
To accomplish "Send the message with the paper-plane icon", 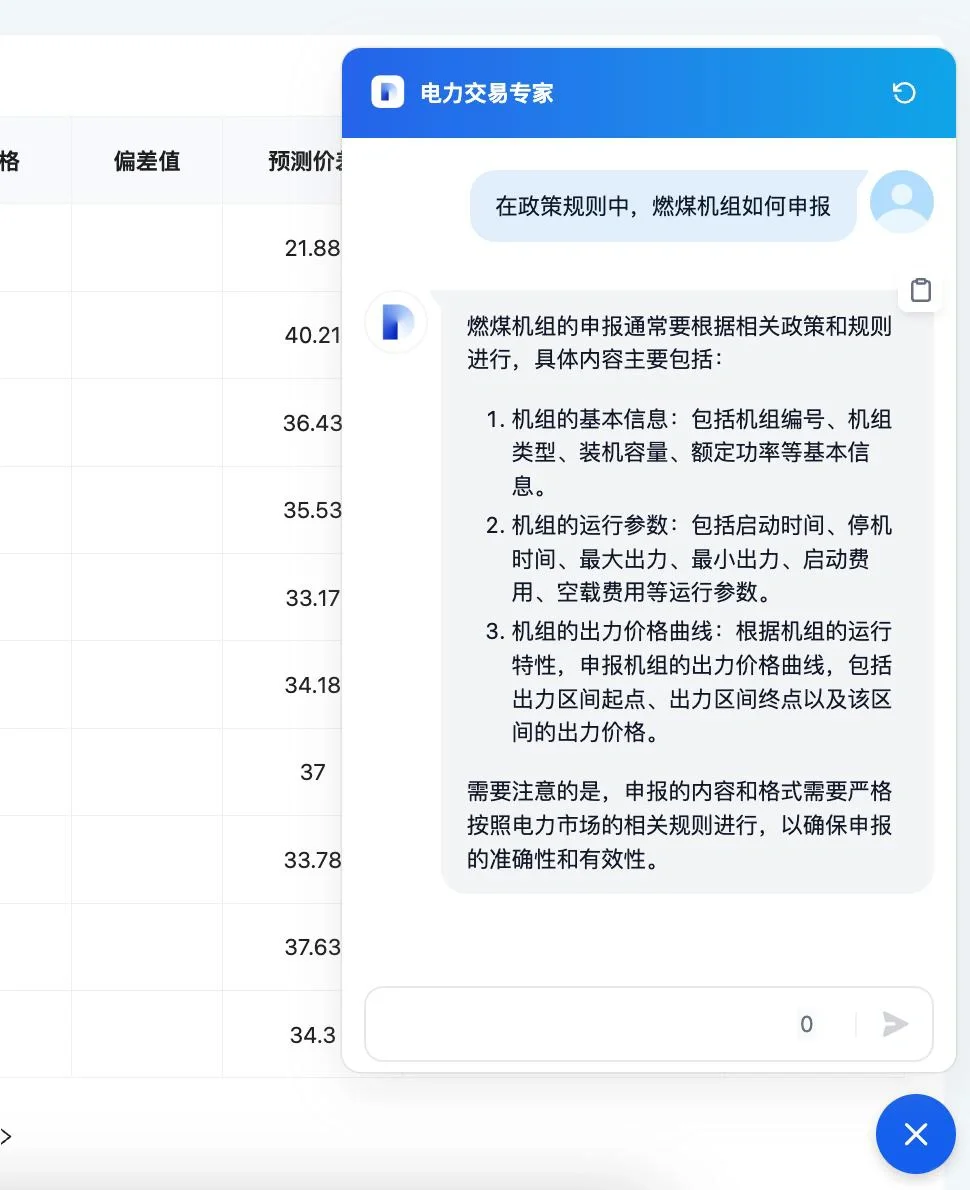I will pyautogui.click(x=895, y=1024).
